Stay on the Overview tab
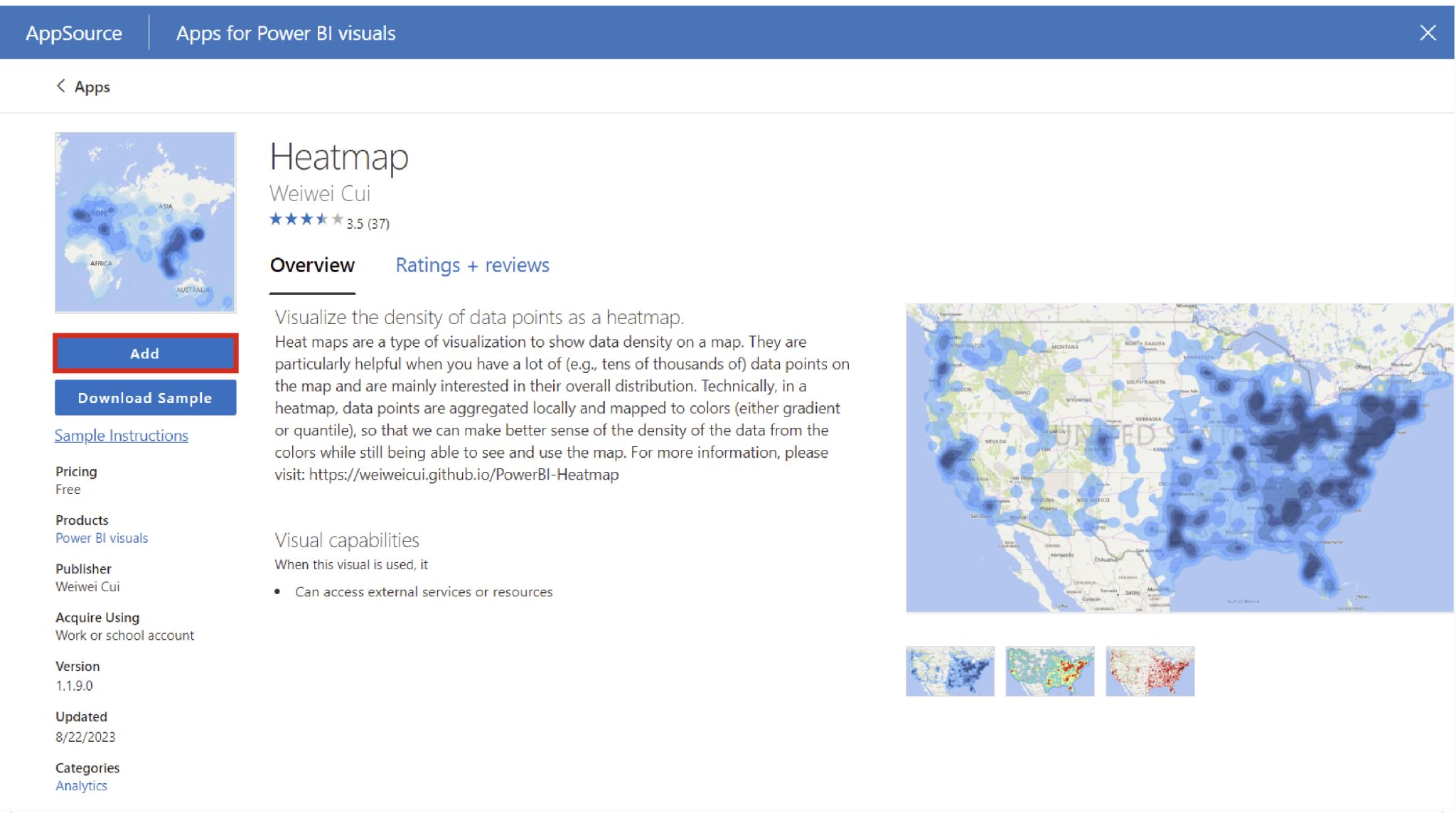 [312, 265]
